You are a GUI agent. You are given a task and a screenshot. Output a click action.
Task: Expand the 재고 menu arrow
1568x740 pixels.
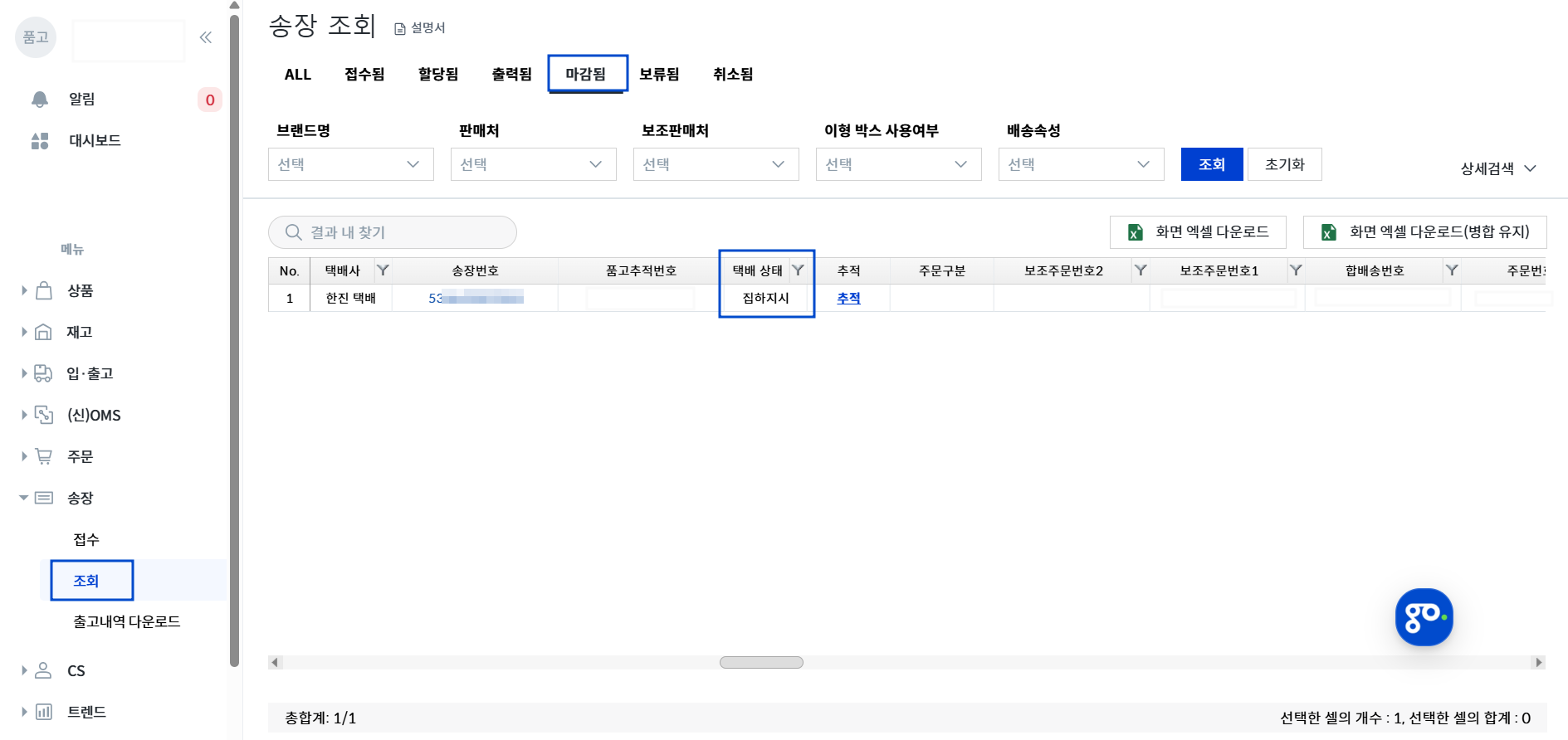24,332
